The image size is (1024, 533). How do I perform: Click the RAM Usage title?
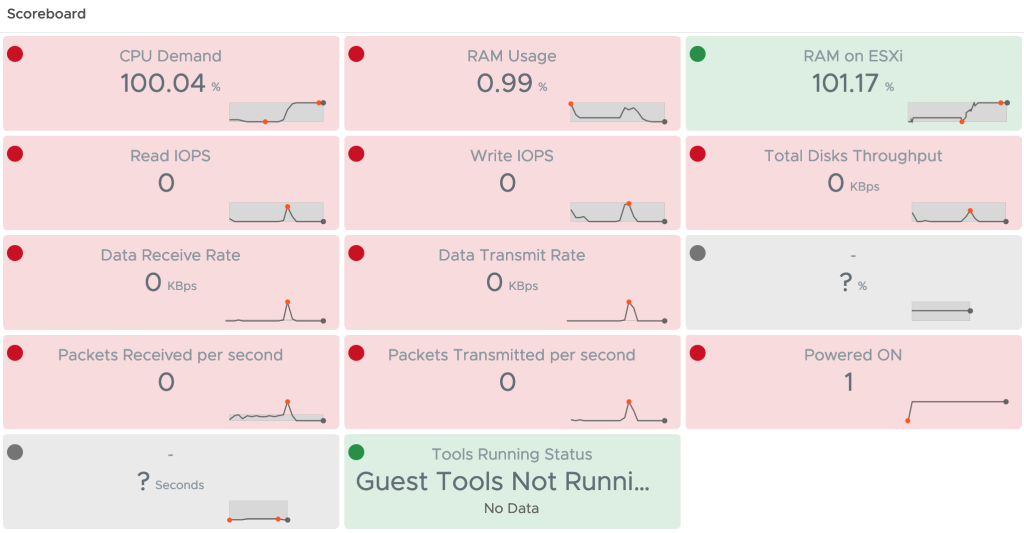coord(512,56)
